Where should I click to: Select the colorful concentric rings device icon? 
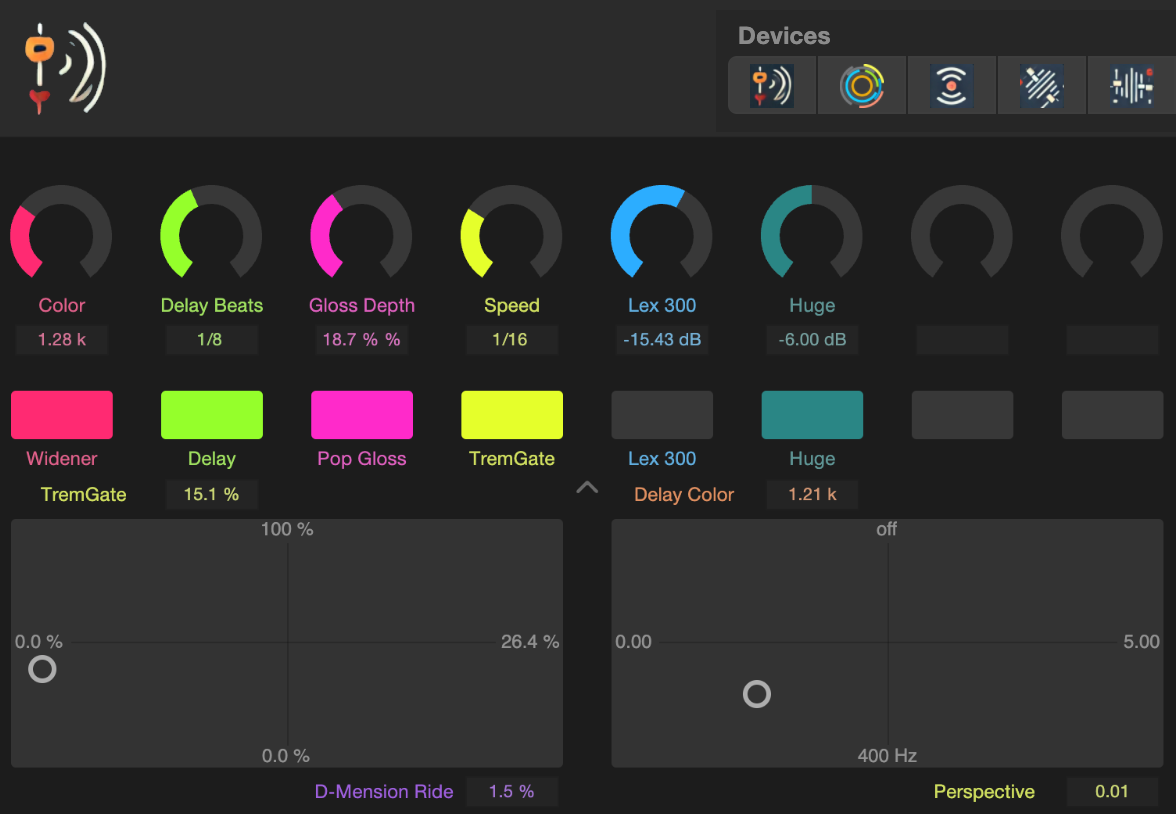[x=862, y=86]
